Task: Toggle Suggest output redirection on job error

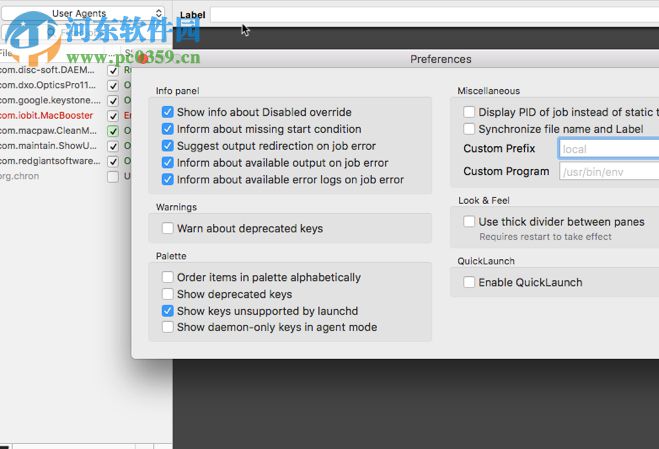Action: pos(167,145)
